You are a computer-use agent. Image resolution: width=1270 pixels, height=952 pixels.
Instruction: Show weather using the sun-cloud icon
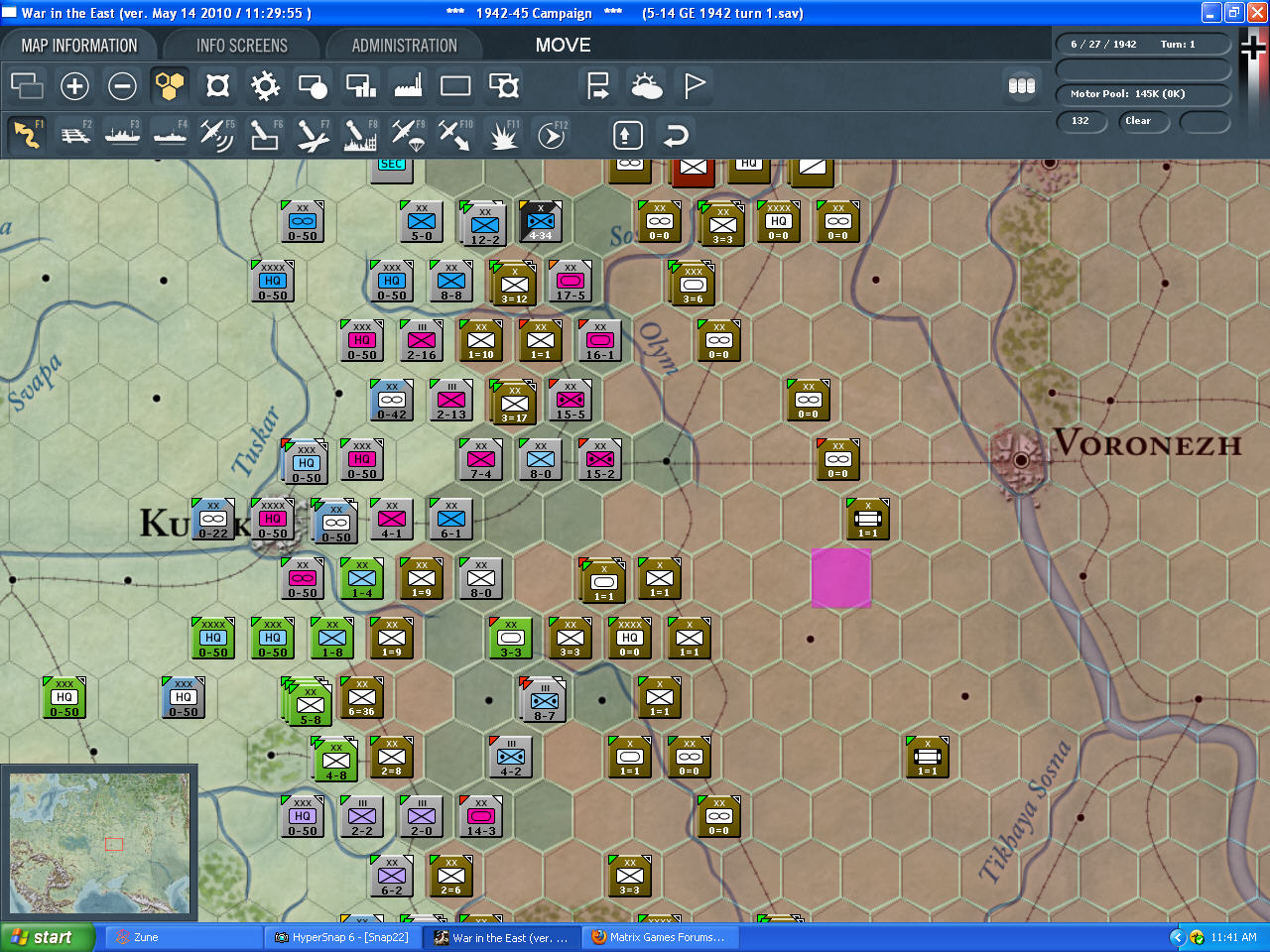click(x=646, y=86)
